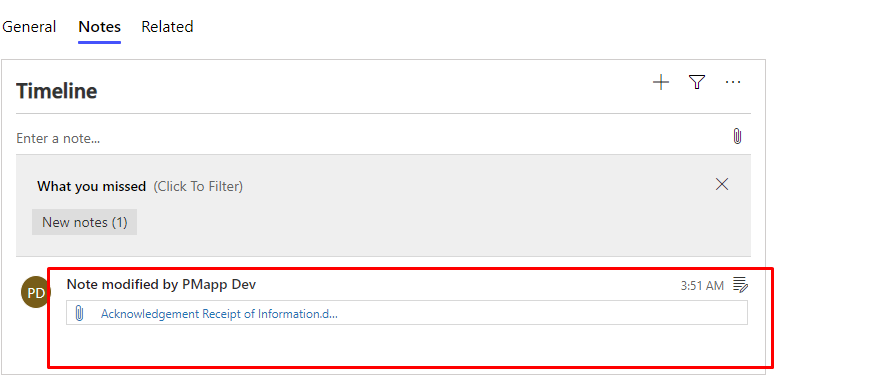Open the more commands ellipsis in Timeline
The image size is (874, 390).
(x=732, y=82)
